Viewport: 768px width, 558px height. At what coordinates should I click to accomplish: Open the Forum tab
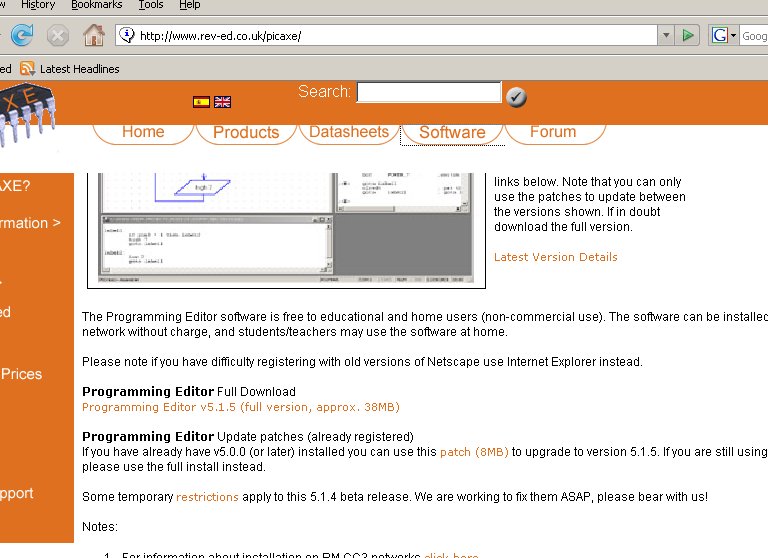click(553, 132)
